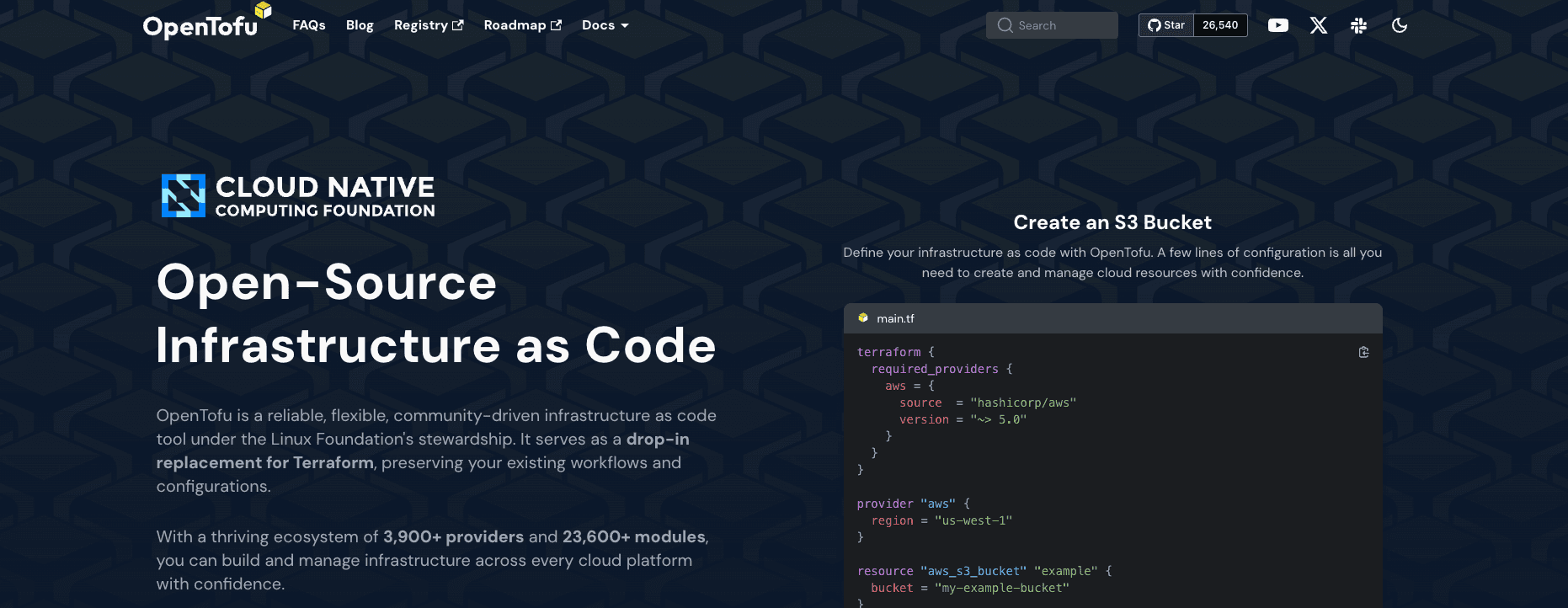The height and width of the screenshot is (608, 1568).
Task: Open the Registry external link
Action: click(x=429, y=25)
